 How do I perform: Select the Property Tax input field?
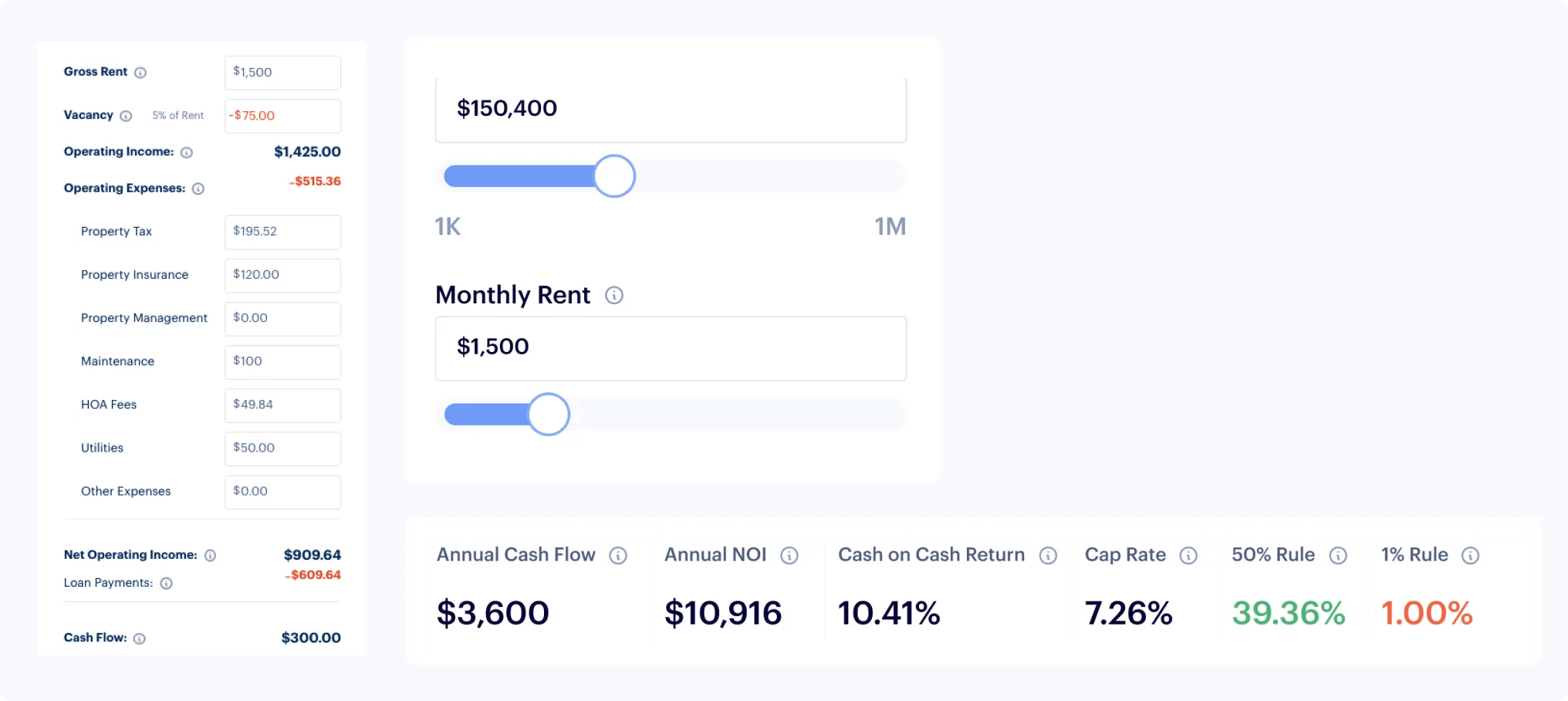coord(282,232)
